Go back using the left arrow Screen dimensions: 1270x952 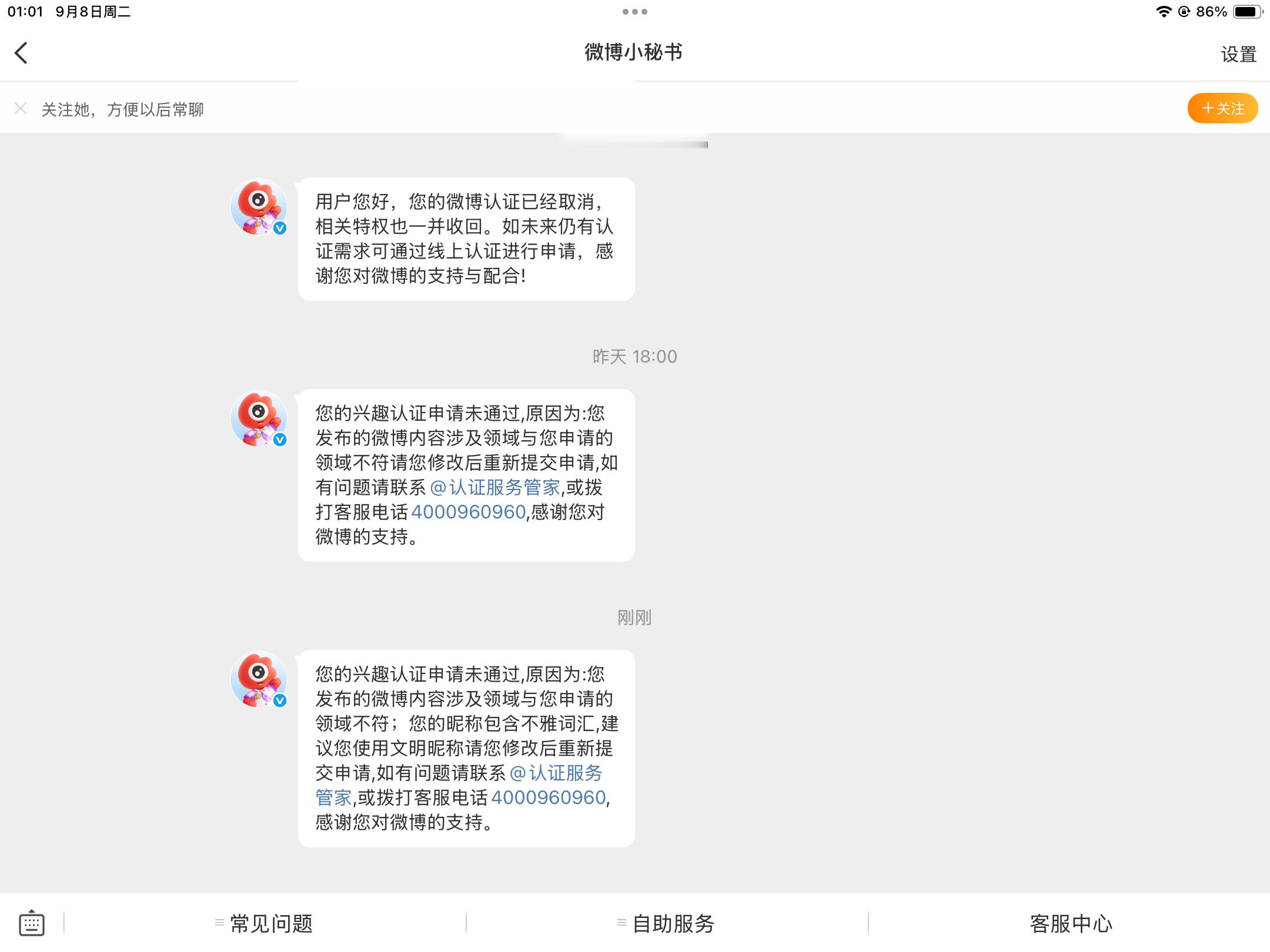21,53
